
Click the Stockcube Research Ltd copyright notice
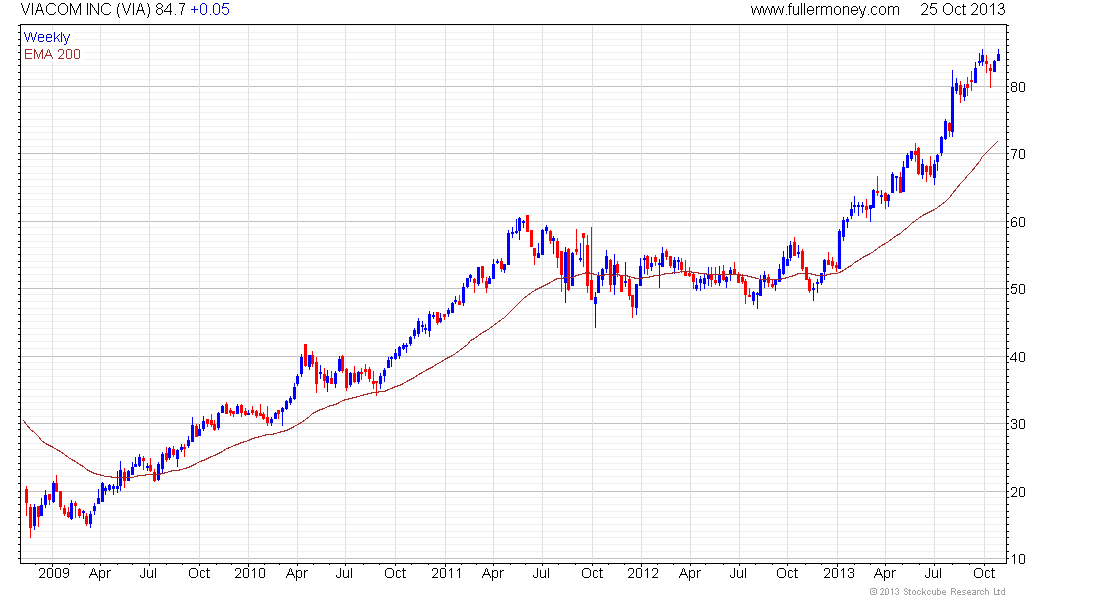click(937, 592)
